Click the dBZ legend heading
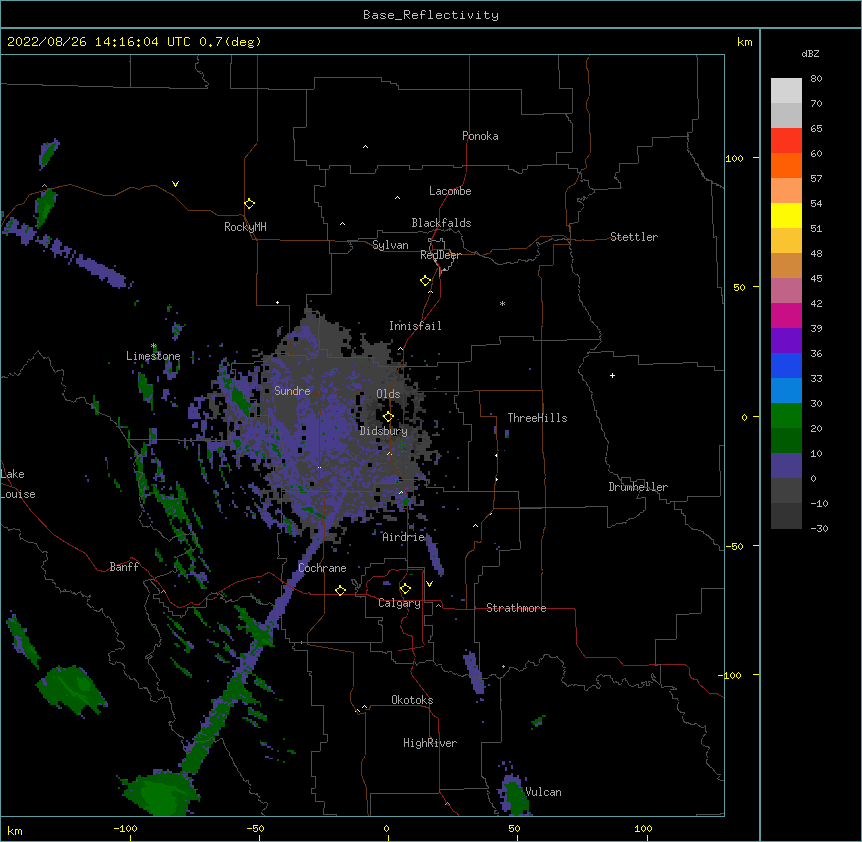 810,53
